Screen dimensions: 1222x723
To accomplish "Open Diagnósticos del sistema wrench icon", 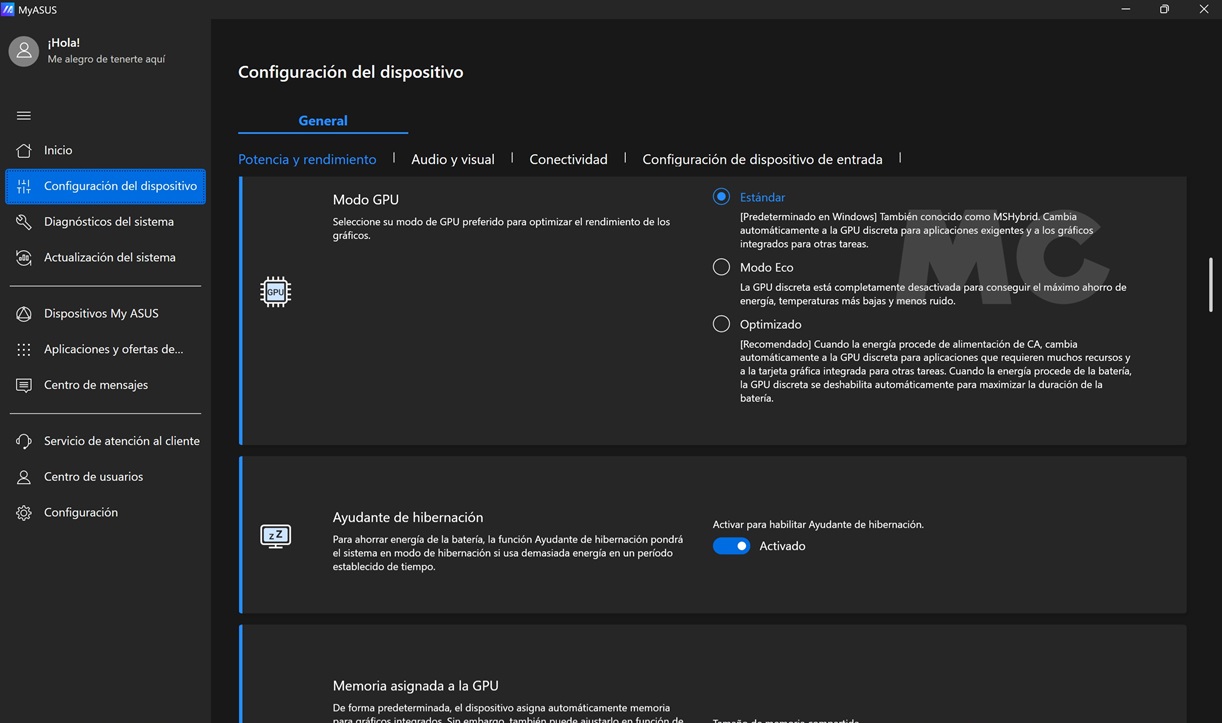I will tap(24, 222).
